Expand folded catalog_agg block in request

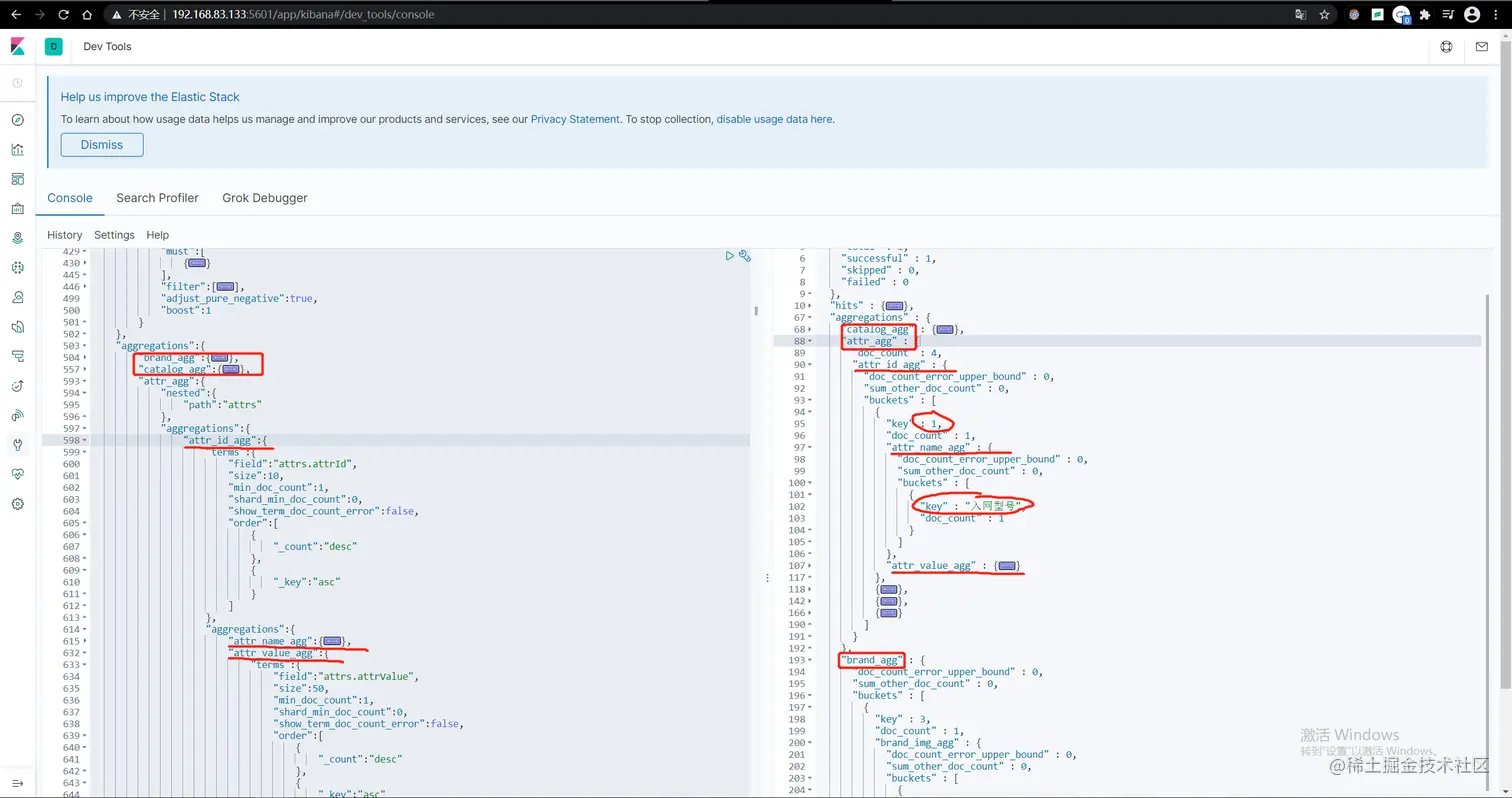(231, 370)
